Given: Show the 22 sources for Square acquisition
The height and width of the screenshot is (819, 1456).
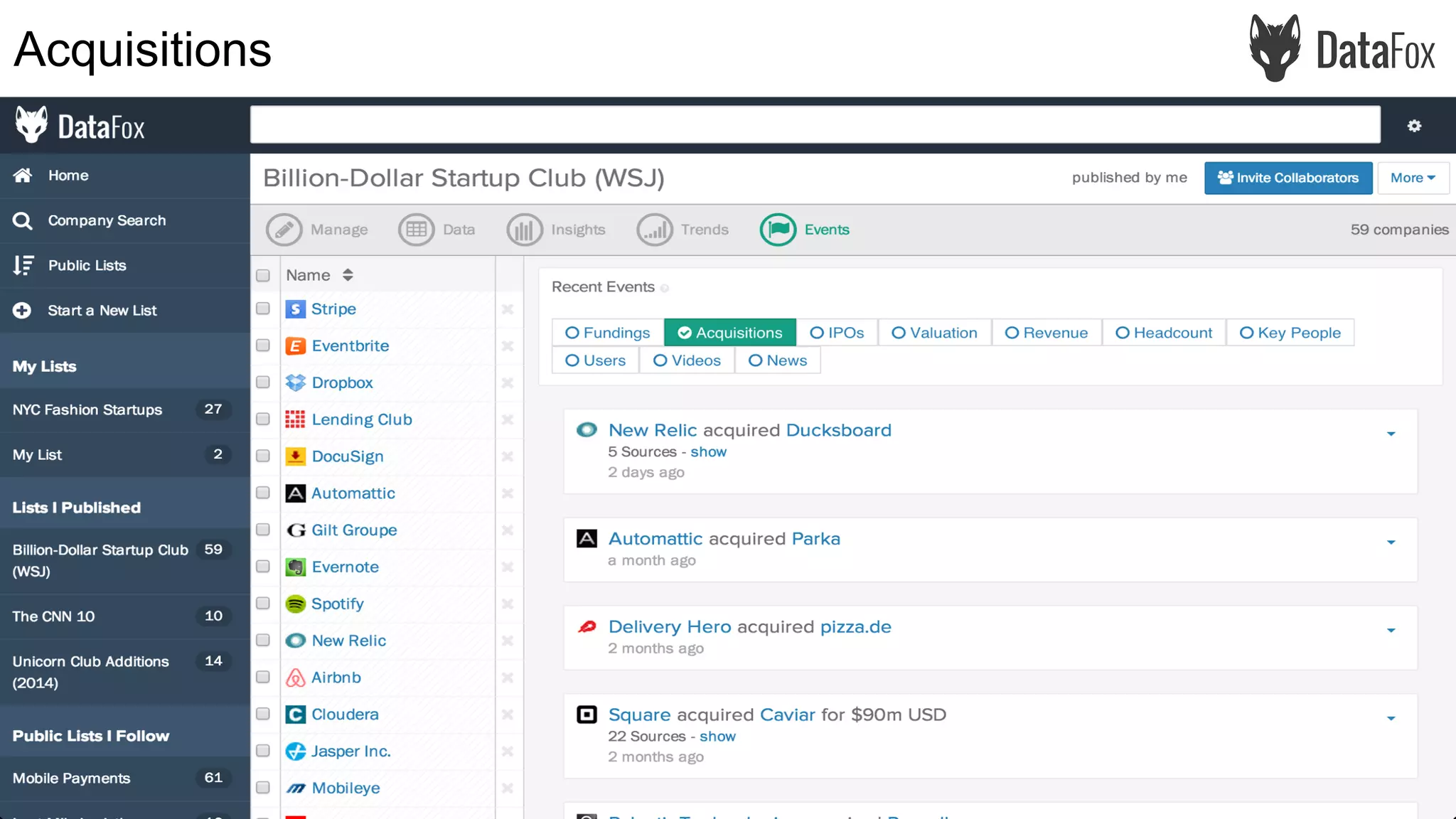Looking at the screenshot, I should pos(717,737).
